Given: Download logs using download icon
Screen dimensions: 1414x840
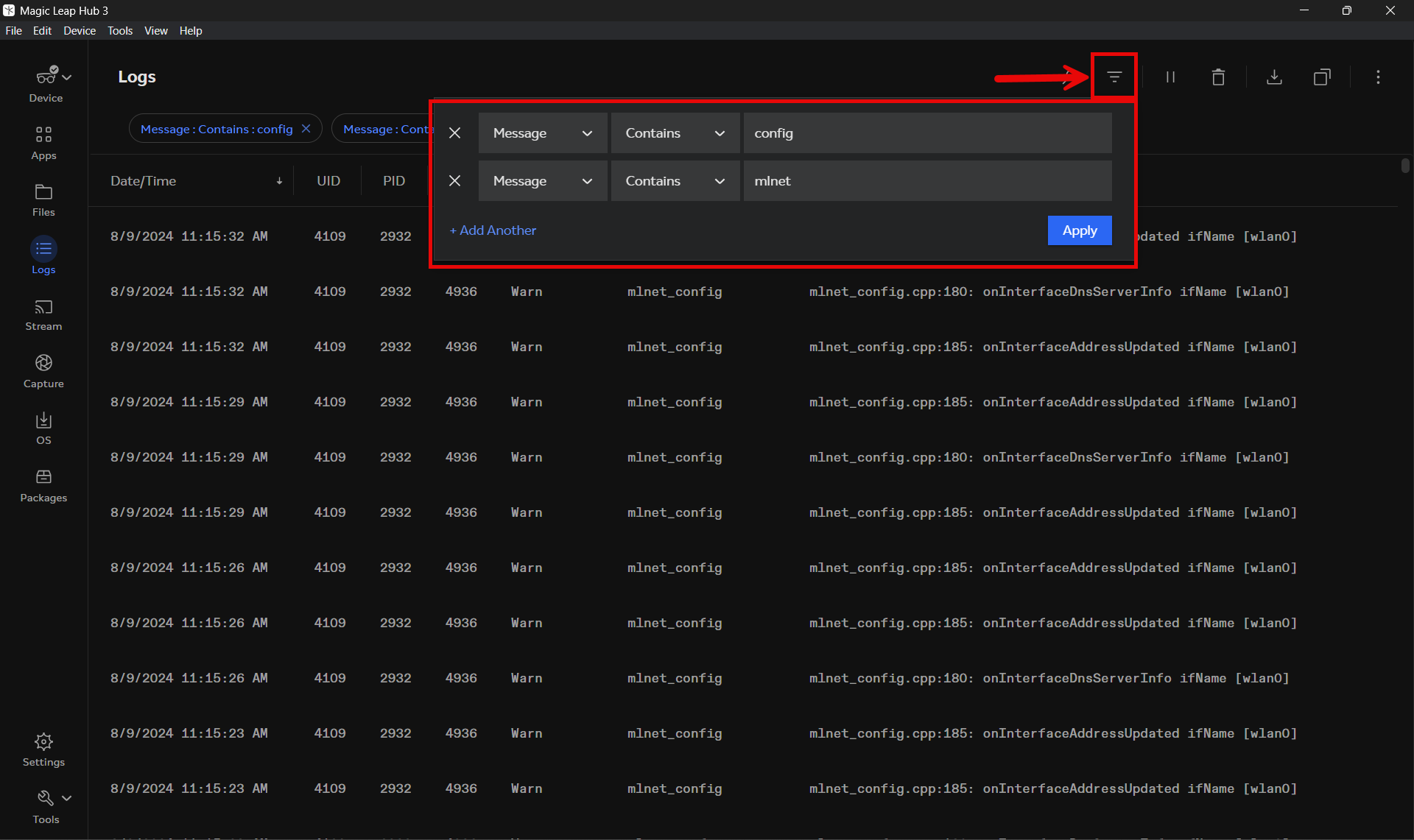Looking at the screenshot, I should [1274, 77].
